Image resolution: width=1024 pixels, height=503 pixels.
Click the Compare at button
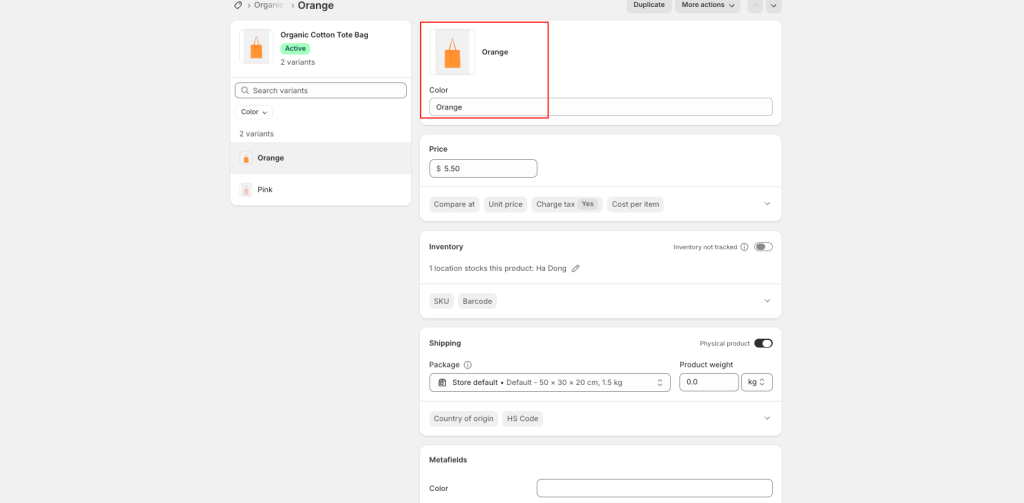[454, 204]
